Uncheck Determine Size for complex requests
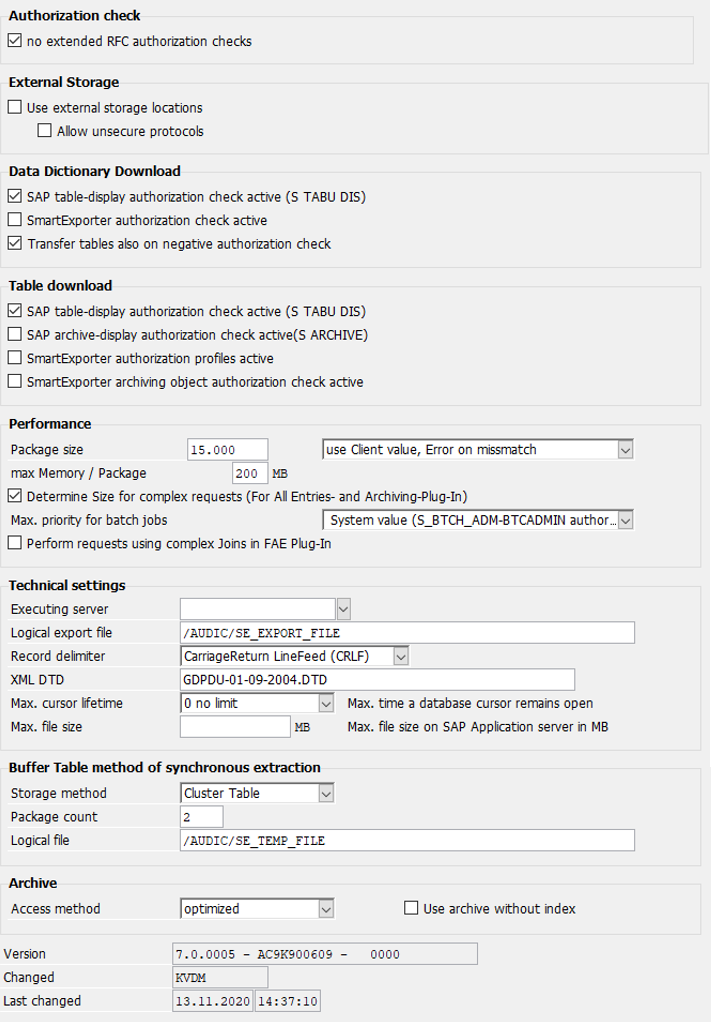The height and width of the screenshot is (1022, 711). pos(14,496)
